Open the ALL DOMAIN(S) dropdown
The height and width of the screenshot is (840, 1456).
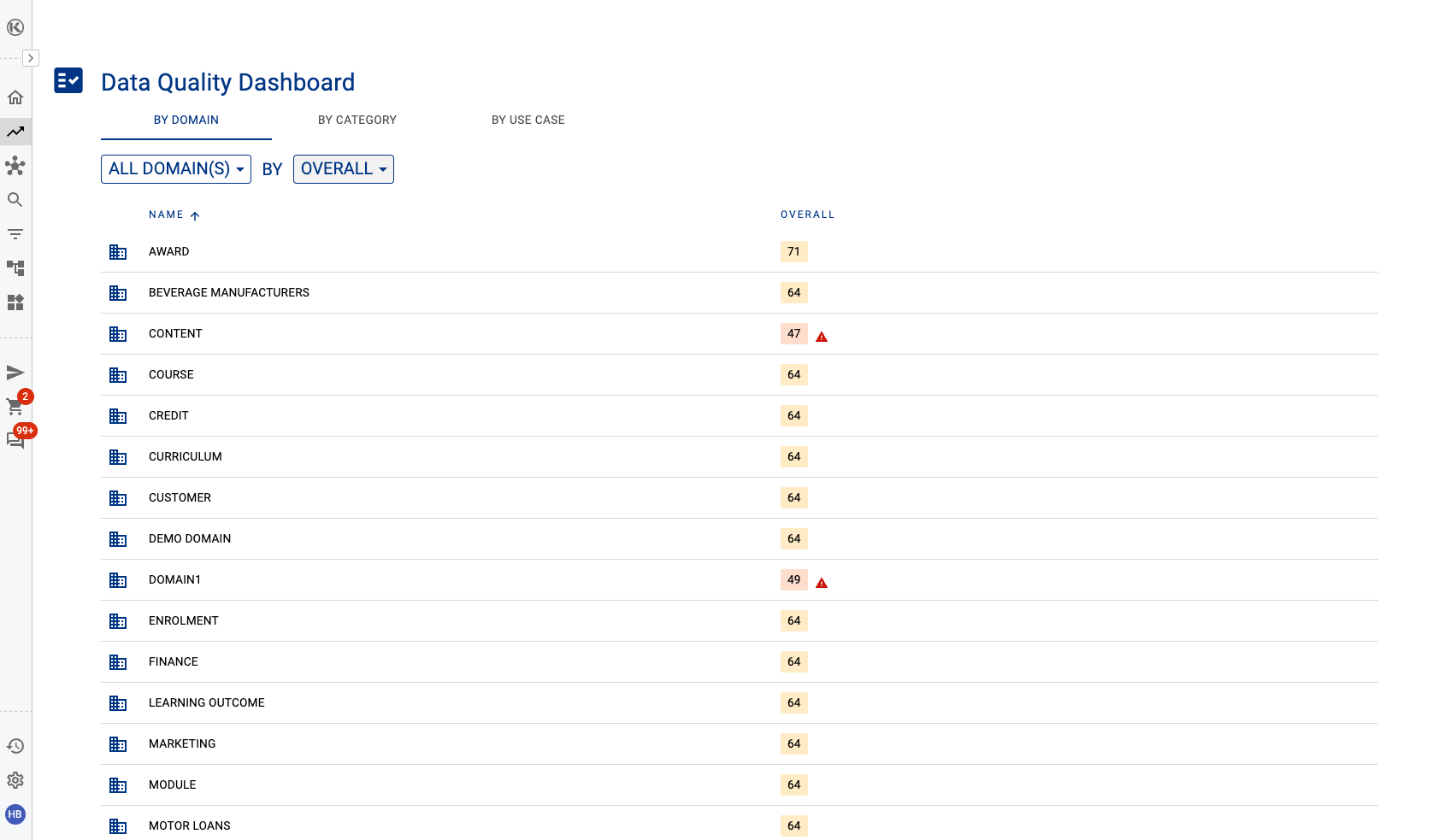[x=176, y=169]
